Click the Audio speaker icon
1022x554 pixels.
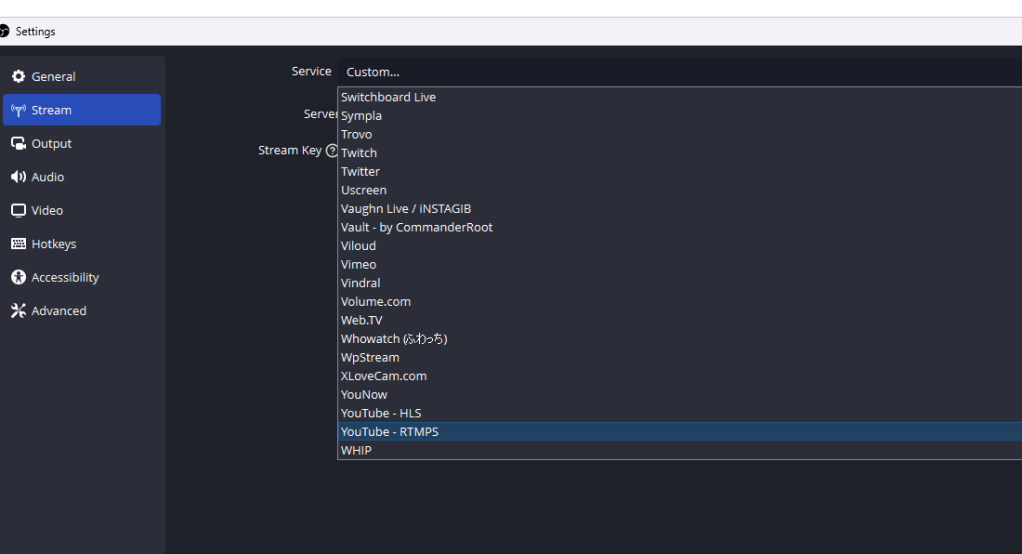point(18,177)
